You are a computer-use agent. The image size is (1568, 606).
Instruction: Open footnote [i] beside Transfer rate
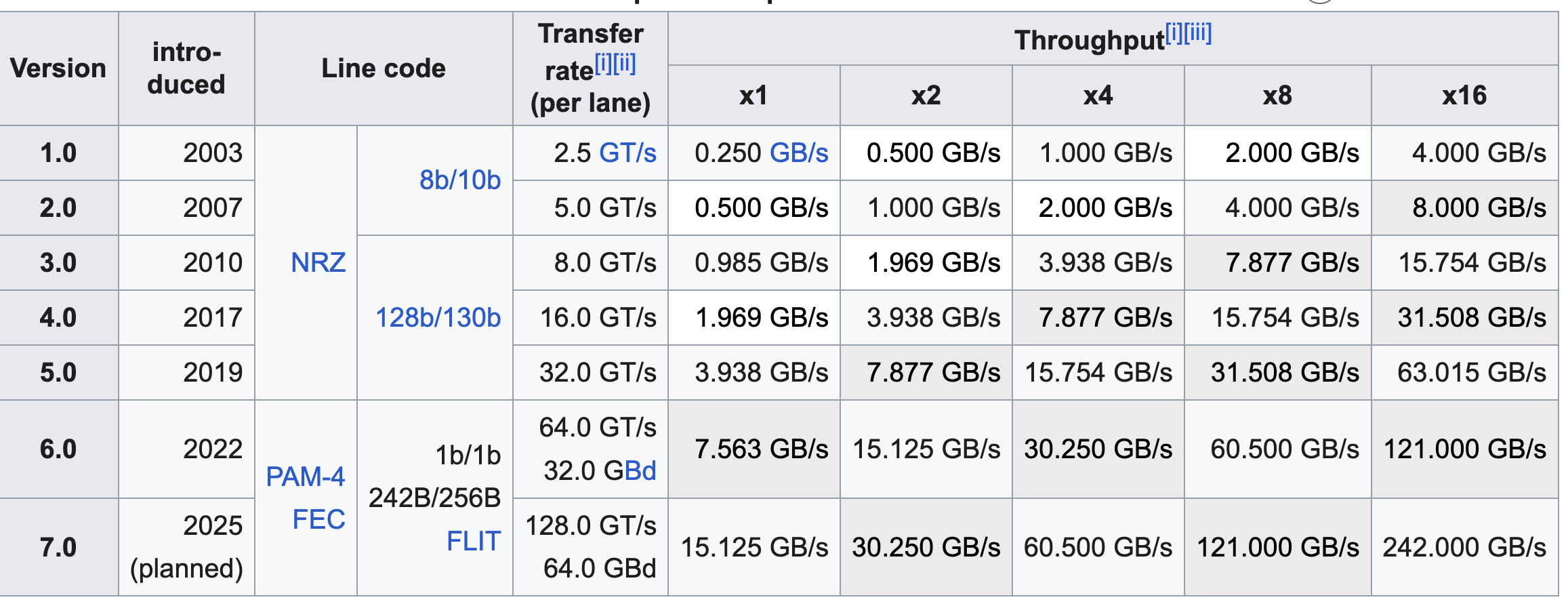coord(603,64)
